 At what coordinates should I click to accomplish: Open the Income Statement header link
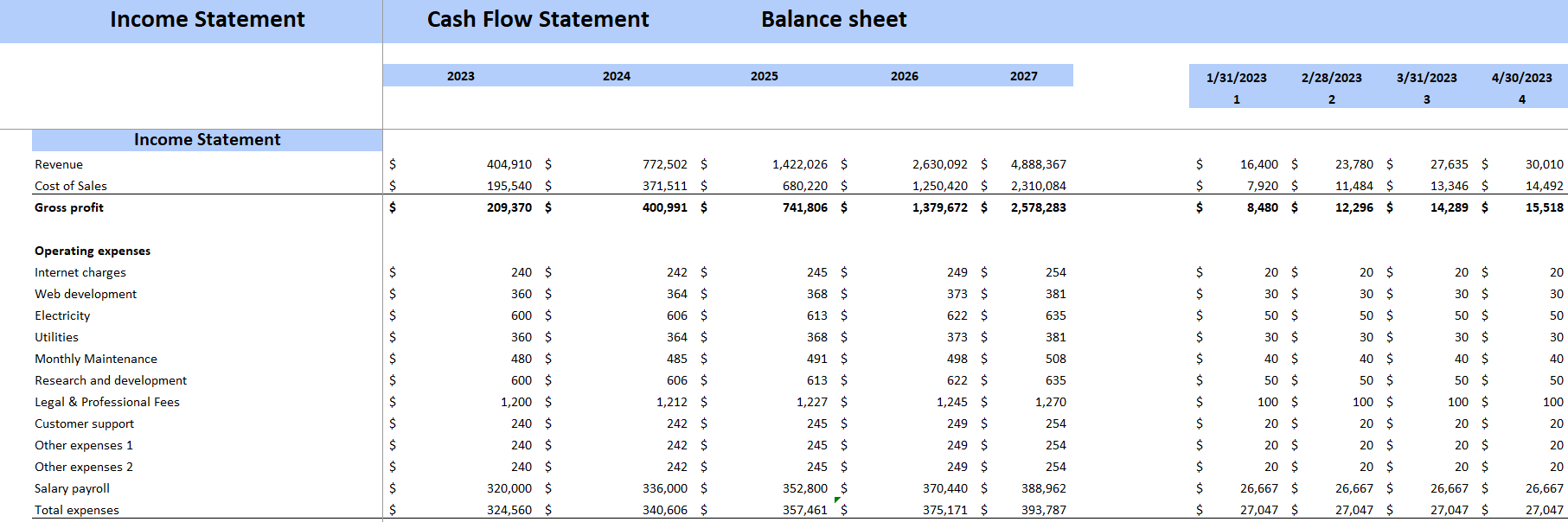click(207, 19)
